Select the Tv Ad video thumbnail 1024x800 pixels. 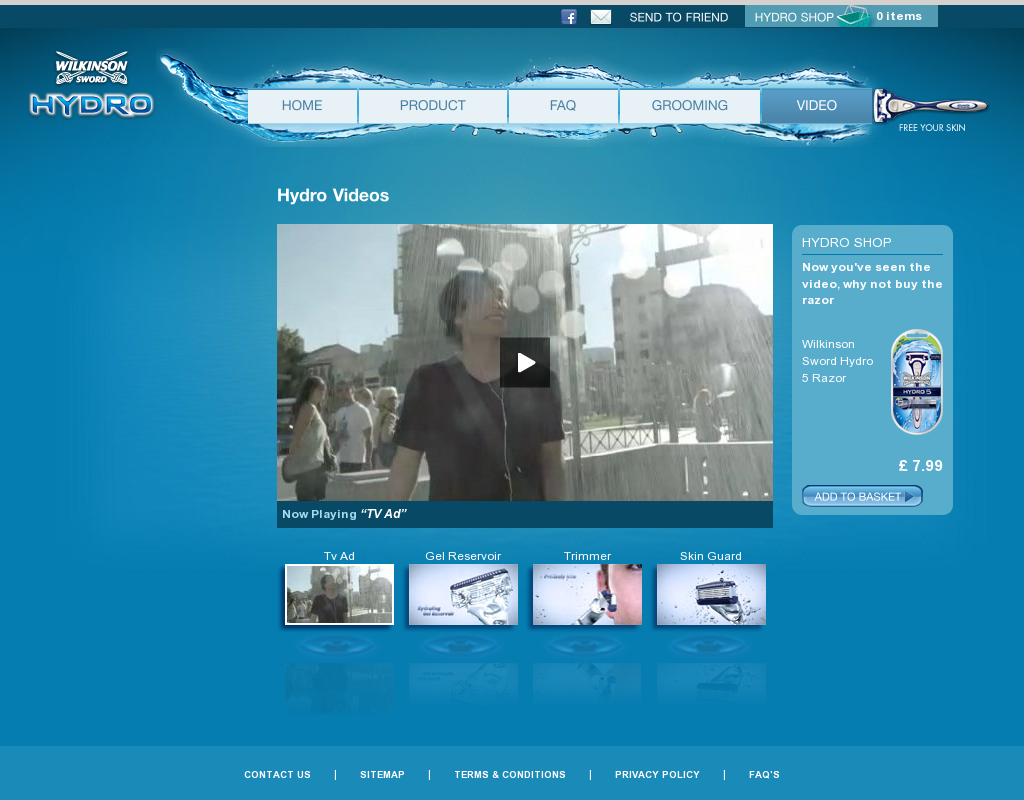[340, 594]
